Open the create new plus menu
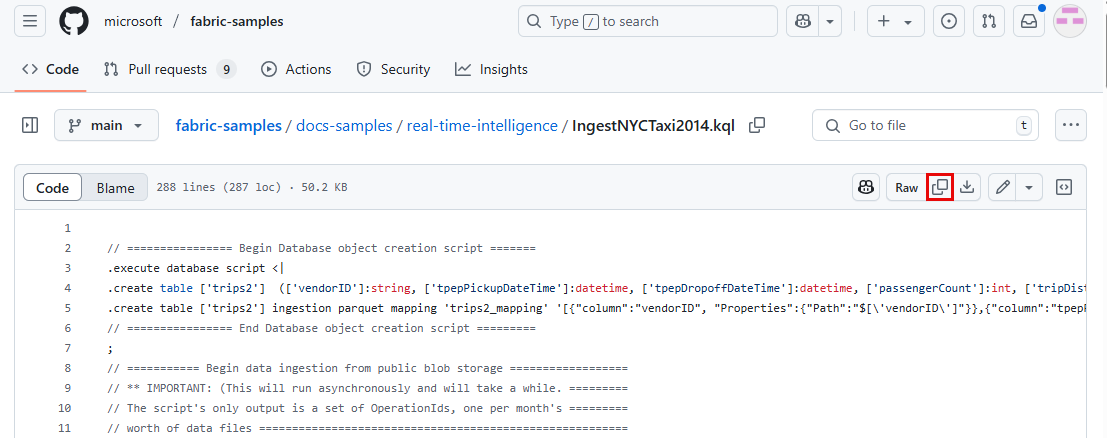Viewport: 1107px width, 440px height. coord(895,21)
